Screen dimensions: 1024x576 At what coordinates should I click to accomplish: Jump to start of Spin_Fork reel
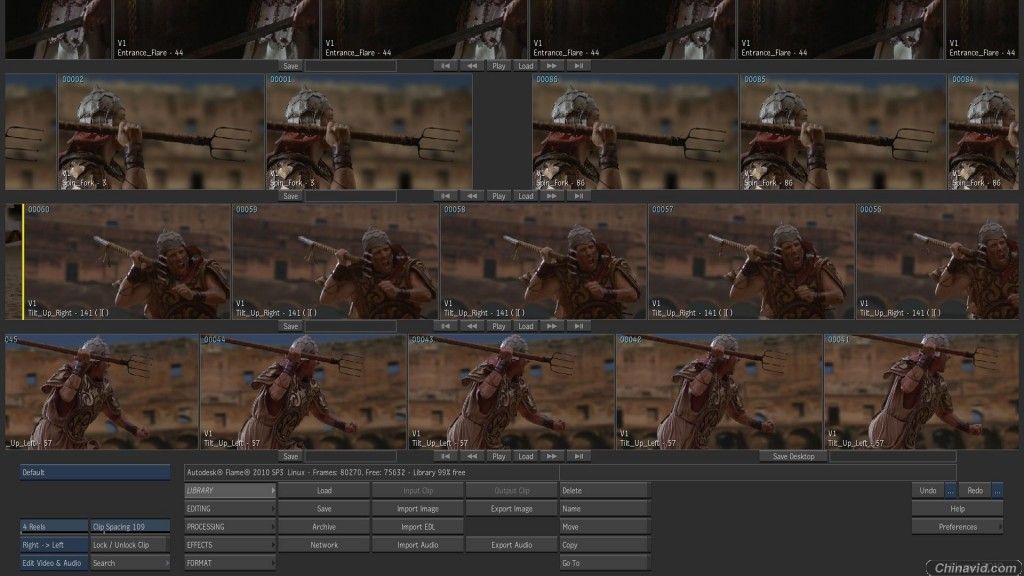[445, 196]
